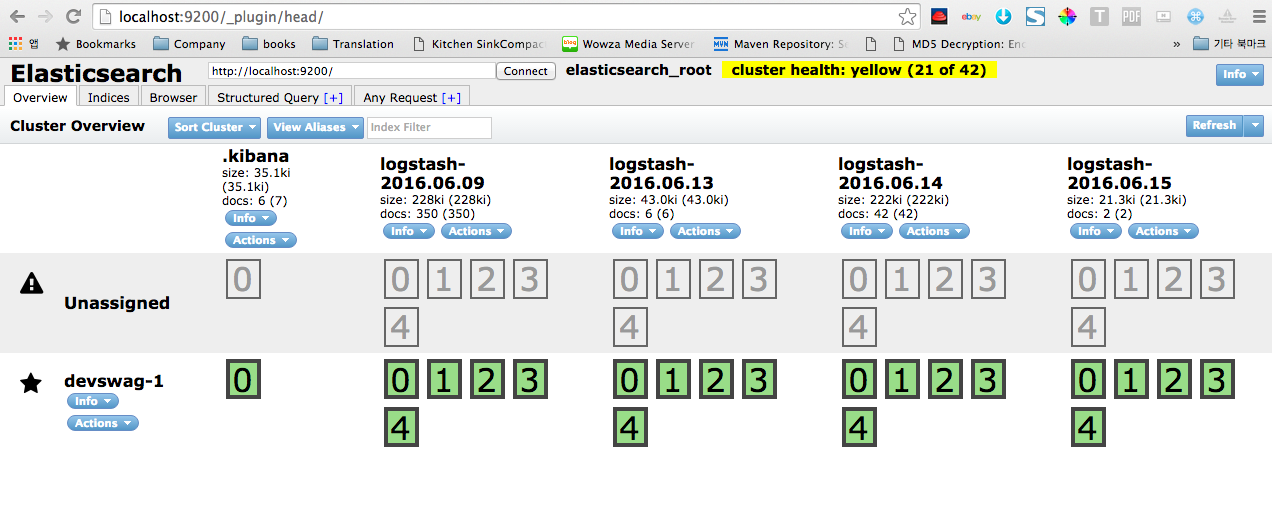Open the Structured Query tab
Viewport: 1272px width, 519px height.
pyautogui.click(x=279, y=97)
